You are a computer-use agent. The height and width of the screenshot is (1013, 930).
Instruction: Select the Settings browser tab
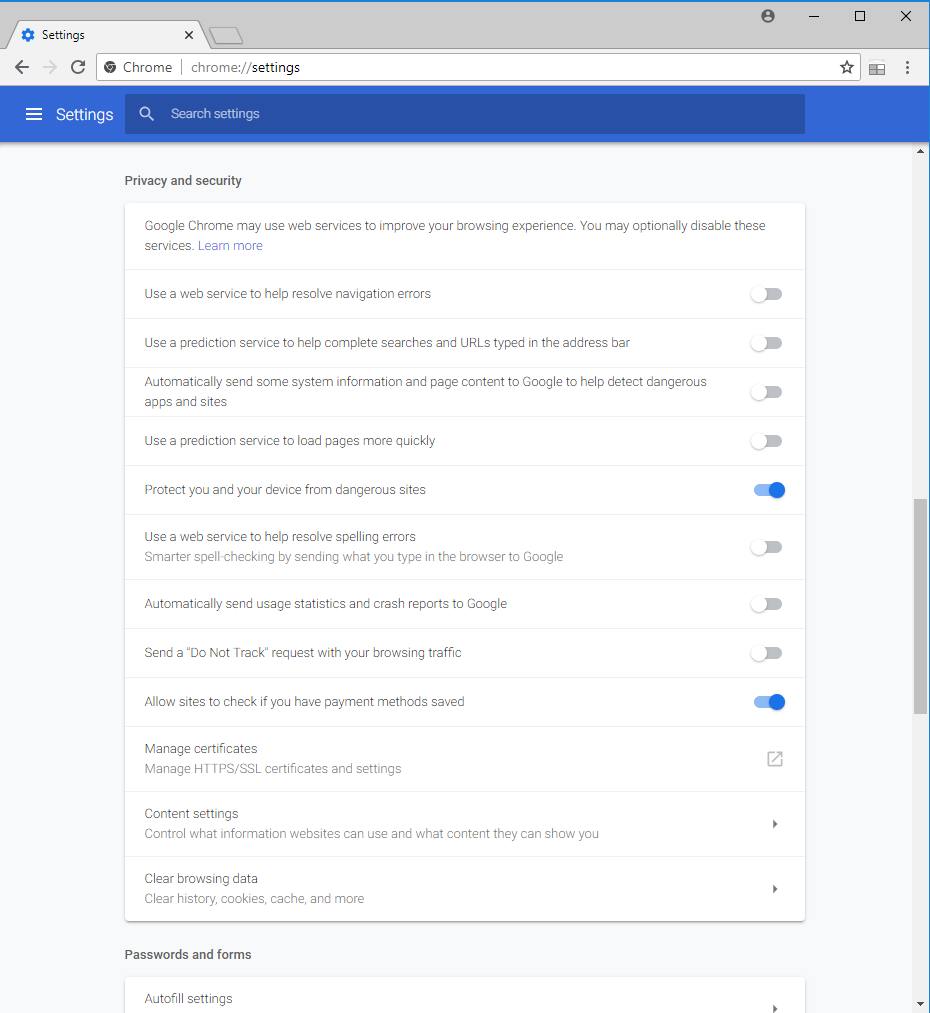coord(107,35)
